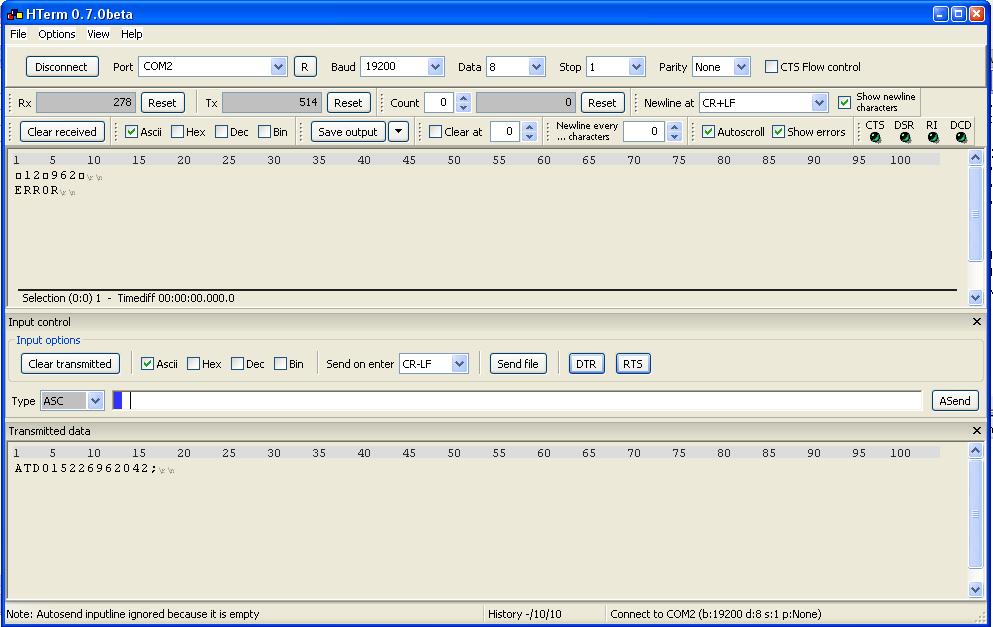Reset the Rx counter

tap(163, 103)
